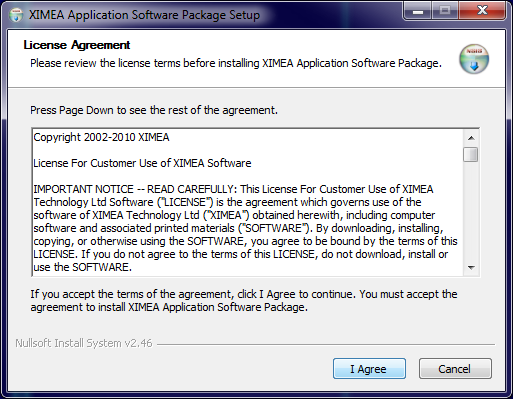The height and width of the screenshot is (399, 513).
Task: Click 'Please review the license terms' subtitle
Action: click(x=236, y=63)
